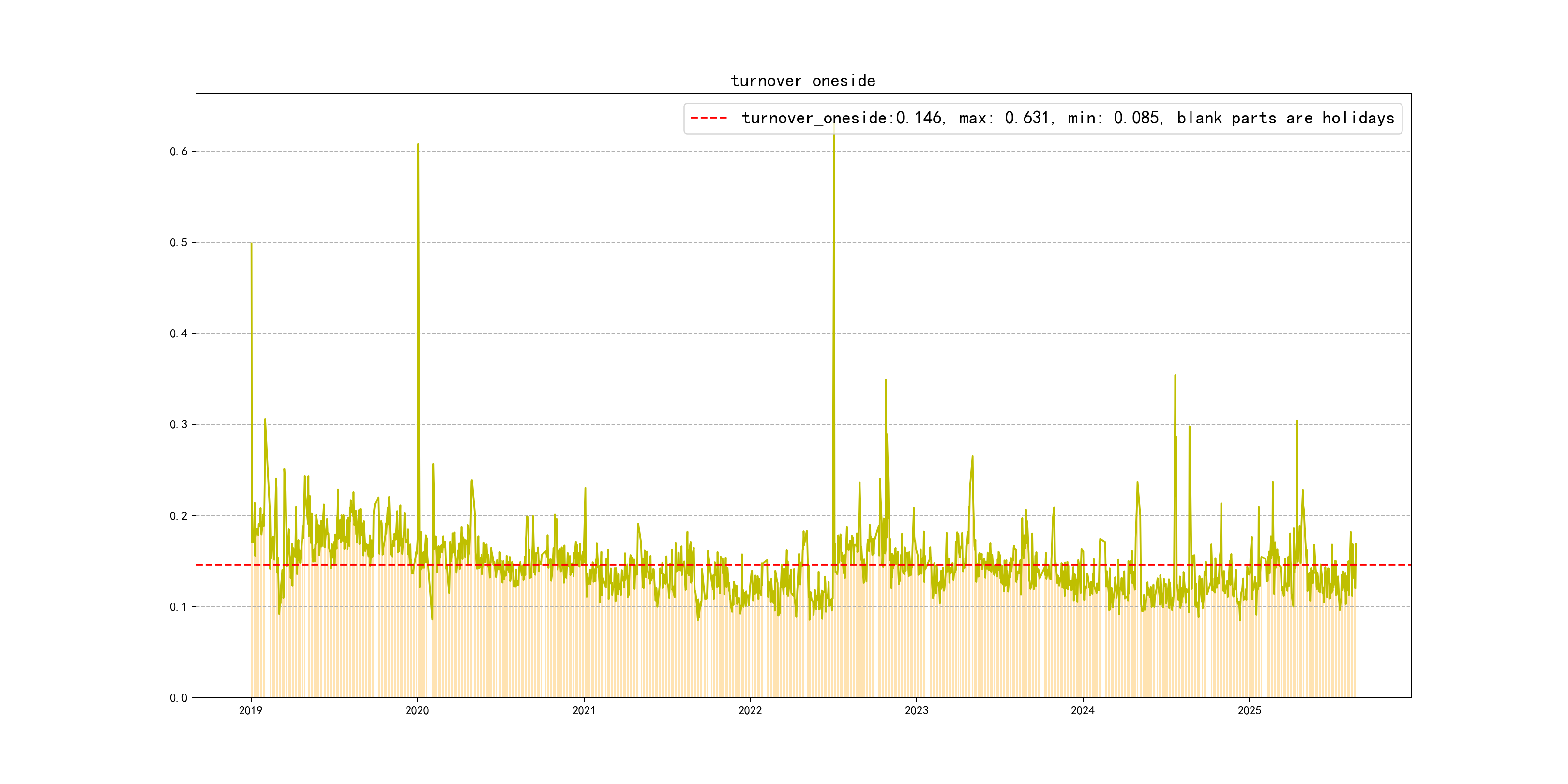This screenshot has height=784, width=1568.
Task: Select the 2020 x-axis tick label
Action: tap(417, 710)
